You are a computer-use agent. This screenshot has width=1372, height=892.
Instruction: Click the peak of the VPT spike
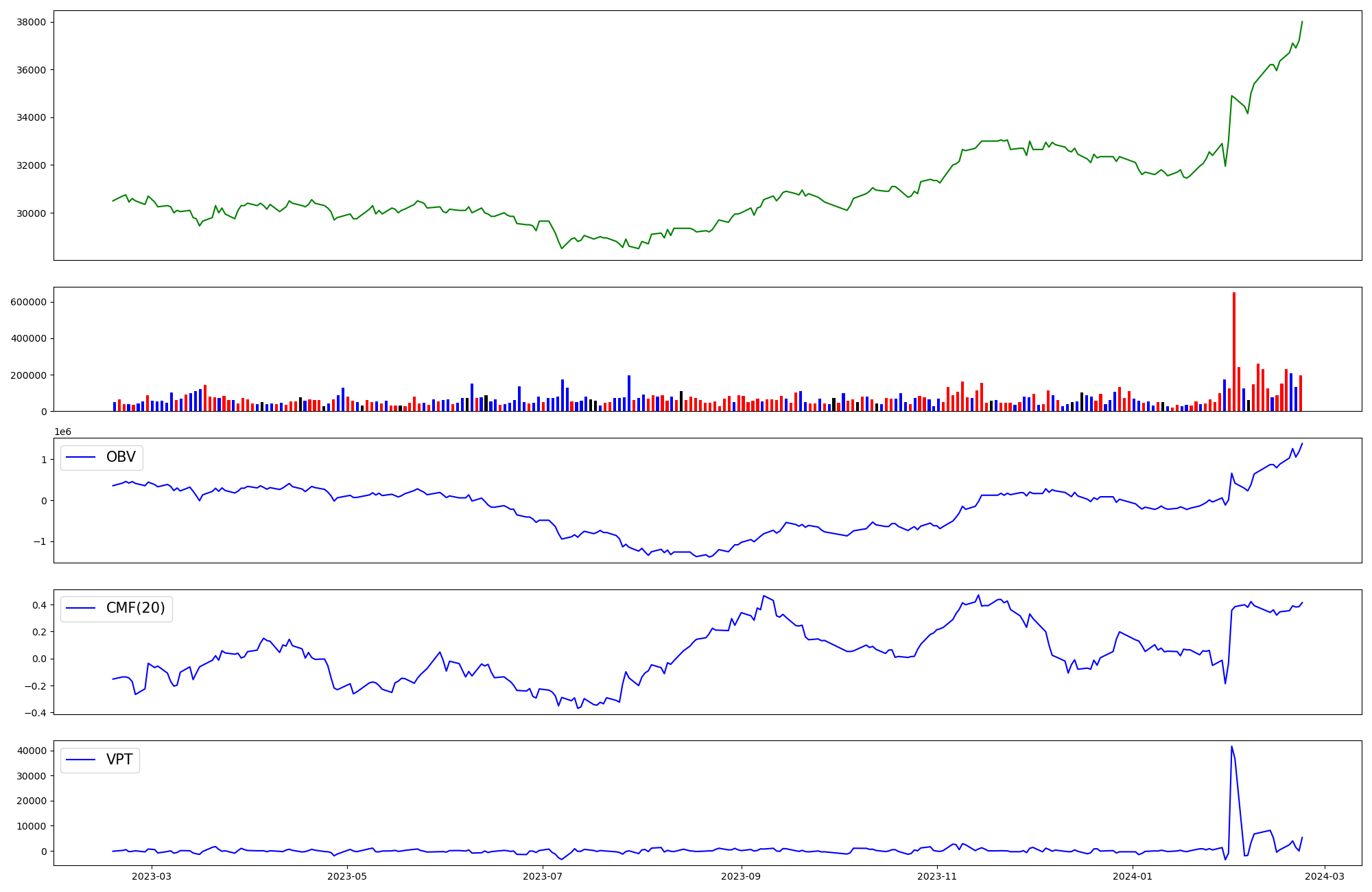(1231, 747)
